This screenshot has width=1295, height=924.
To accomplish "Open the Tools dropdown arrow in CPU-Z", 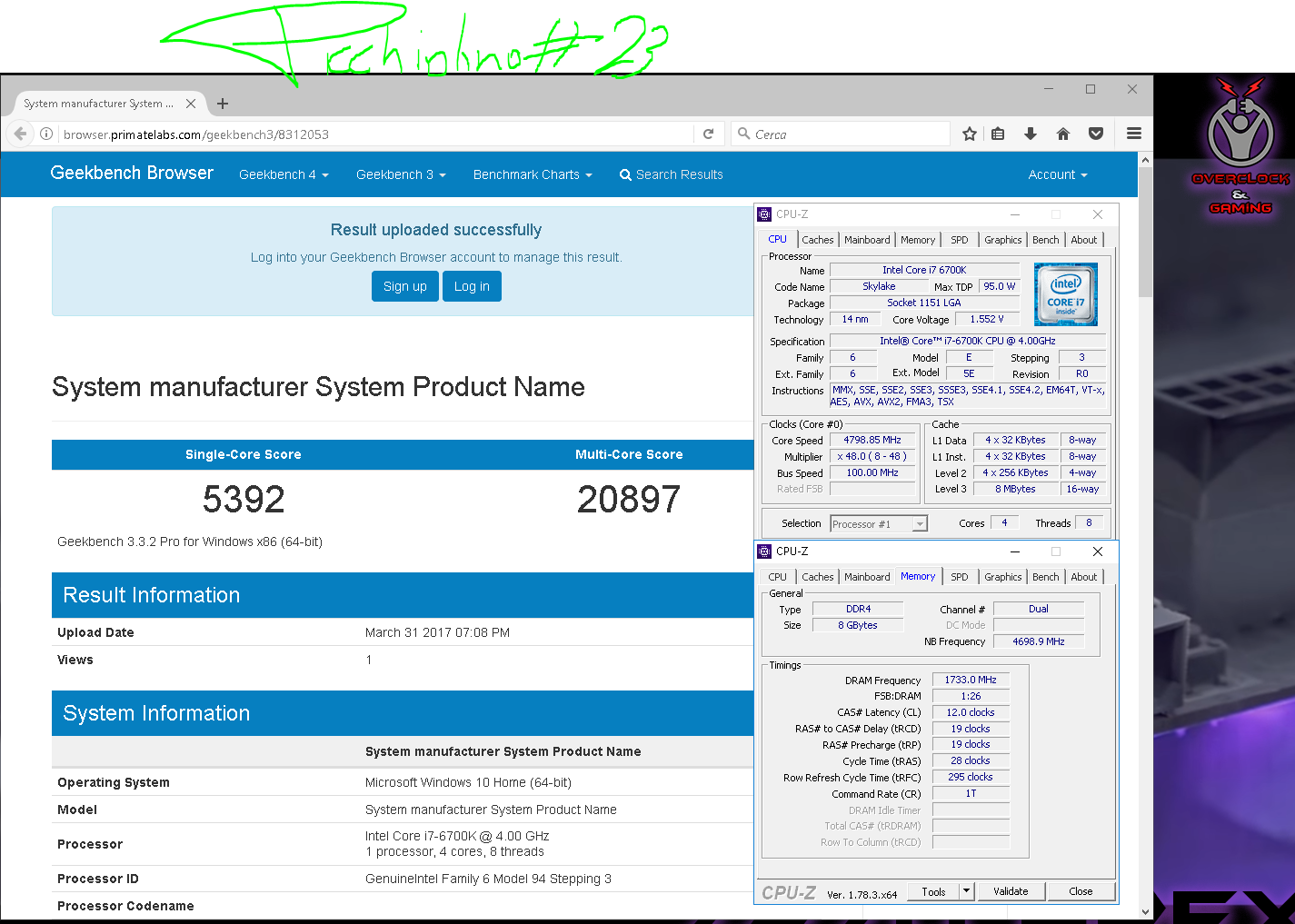I will [x=966, y=891].
